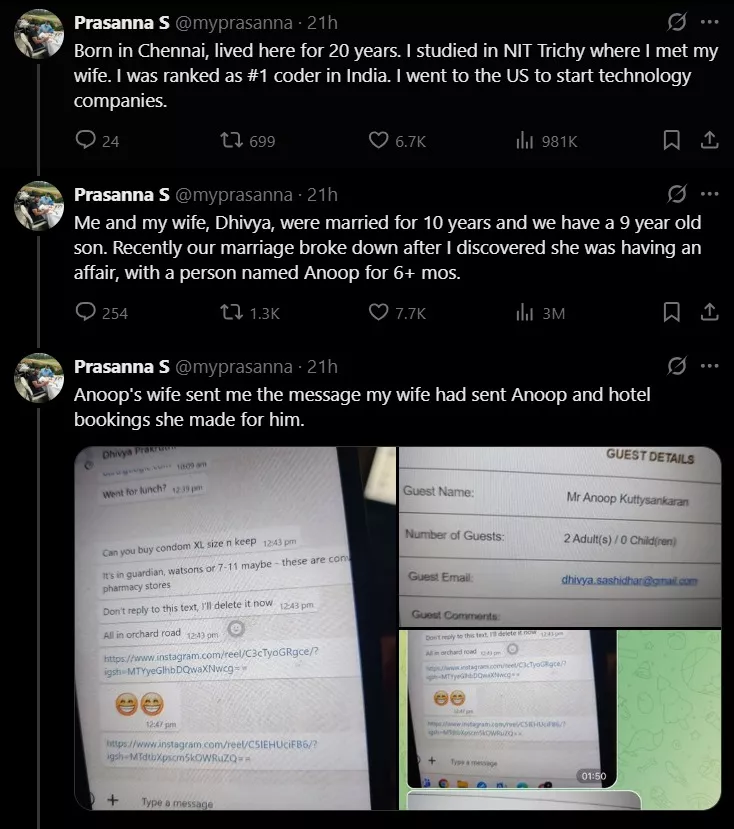Open replies on the first tweet (24)
Screen dimensions: 734x829
click(97, 141)
